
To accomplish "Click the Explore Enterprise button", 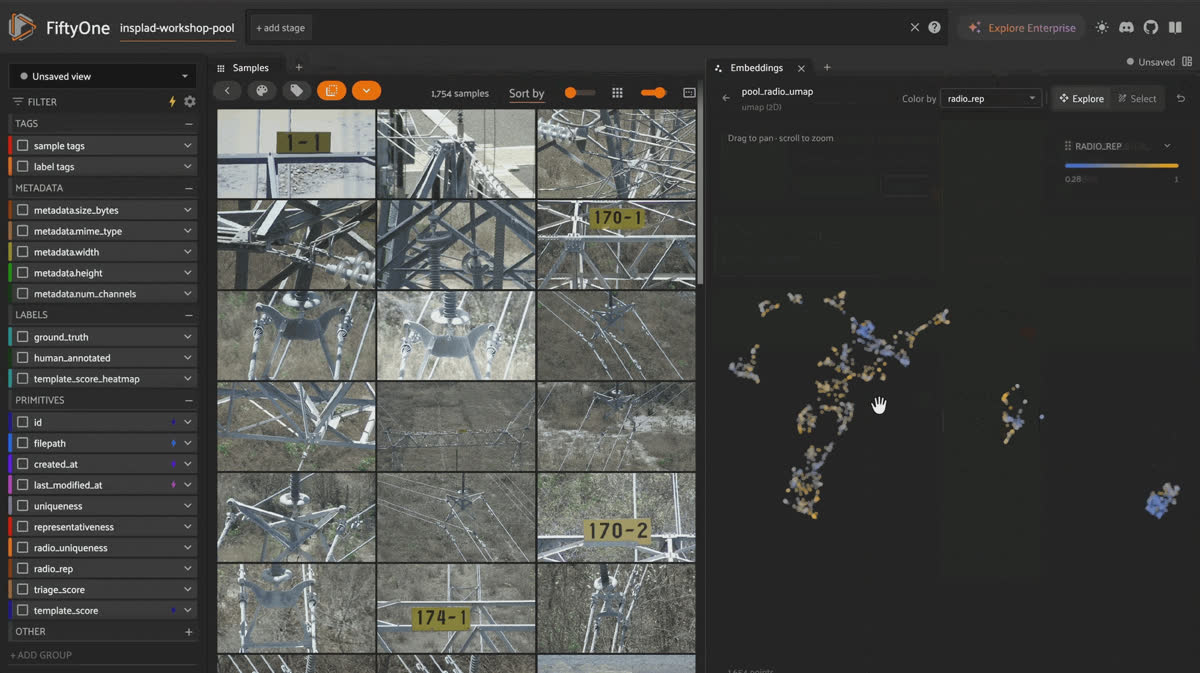I will pos(1021,28).
